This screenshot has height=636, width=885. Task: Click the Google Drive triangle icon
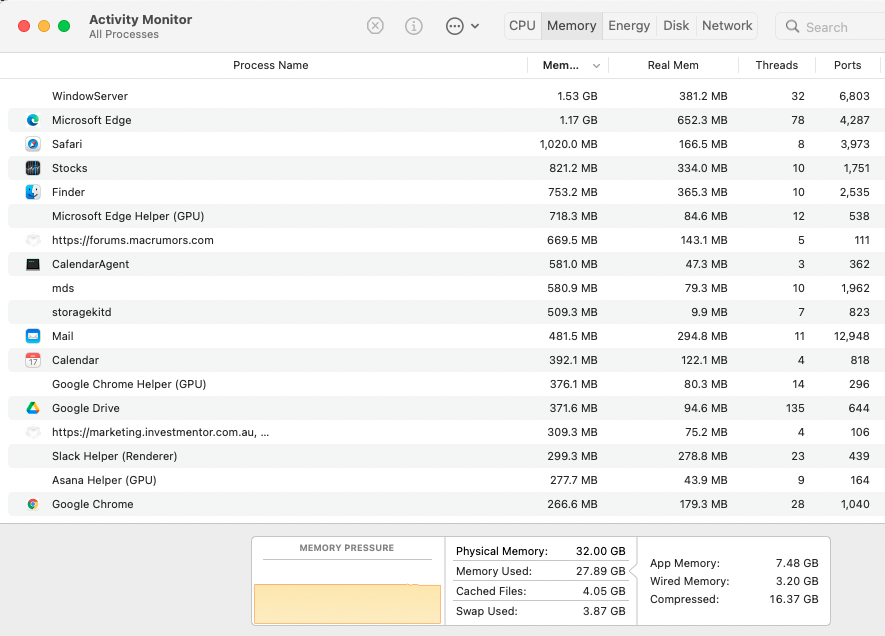click(x=33, y=408)
